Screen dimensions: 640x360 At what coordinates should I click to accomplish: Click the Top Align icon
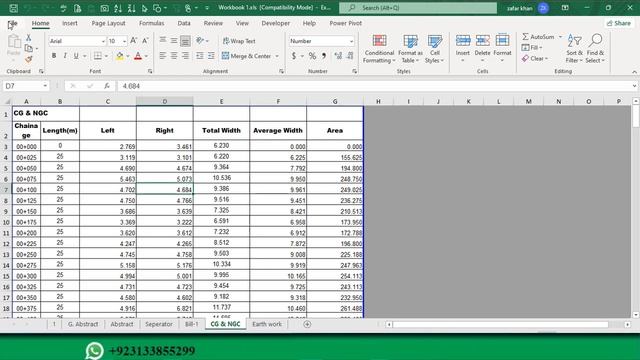coord(162,40)
